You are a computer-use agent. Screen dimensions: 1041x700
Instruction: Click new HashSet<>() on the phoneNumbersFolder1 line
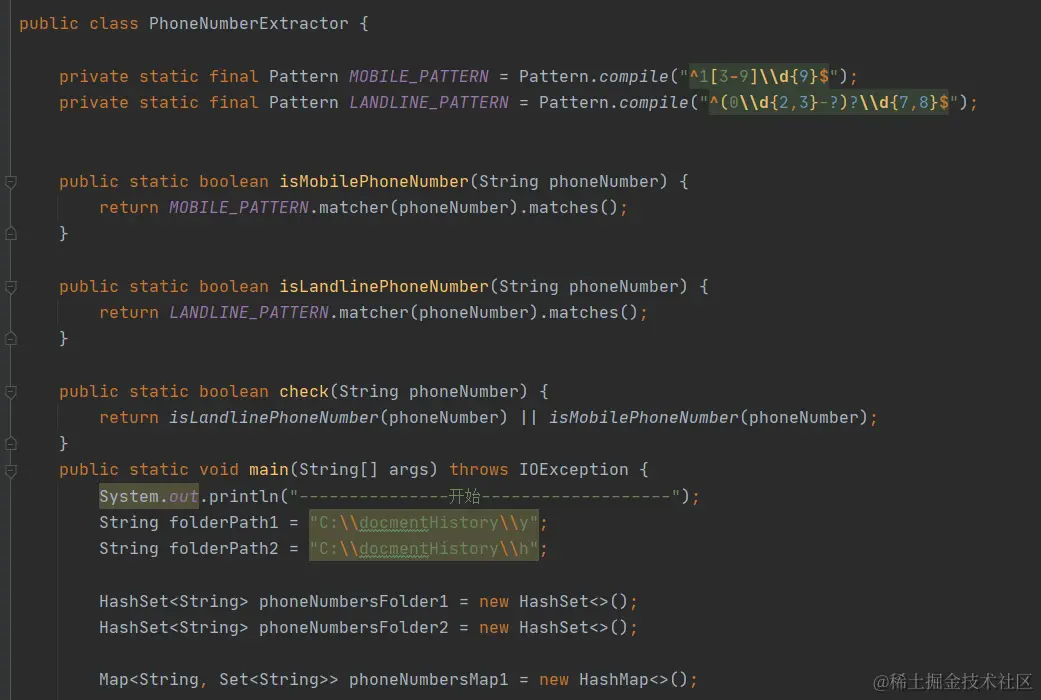(554, 601)
